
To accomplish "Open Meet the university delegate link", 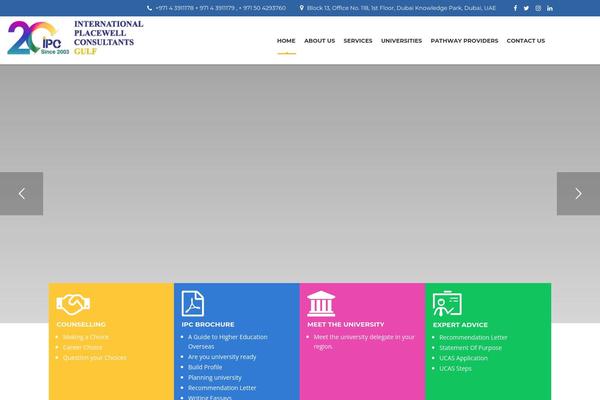I will pos(364,341).
